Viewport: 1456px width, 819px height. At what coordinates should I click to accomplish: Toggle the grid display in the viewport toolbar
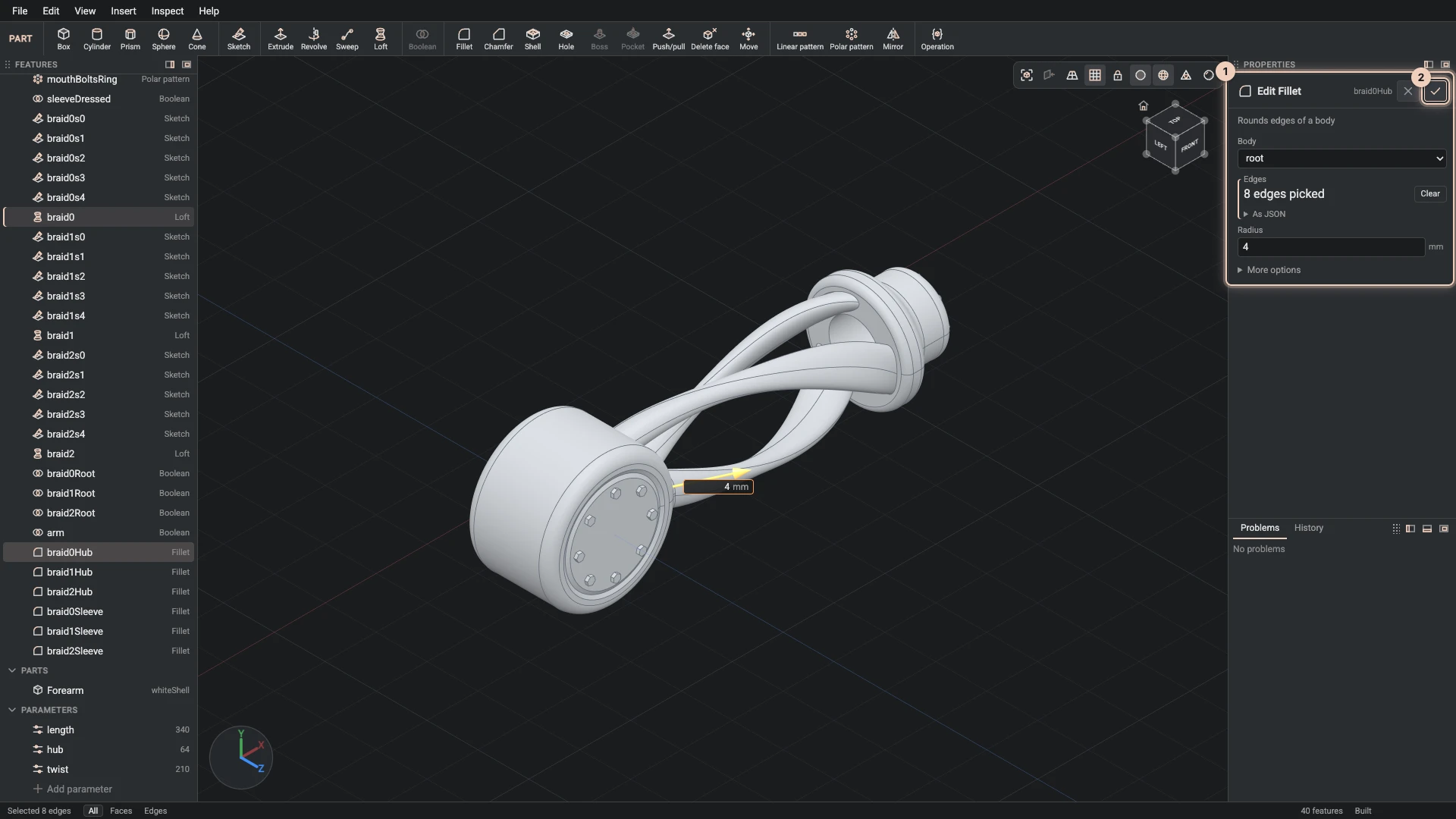coord(1095,75)
